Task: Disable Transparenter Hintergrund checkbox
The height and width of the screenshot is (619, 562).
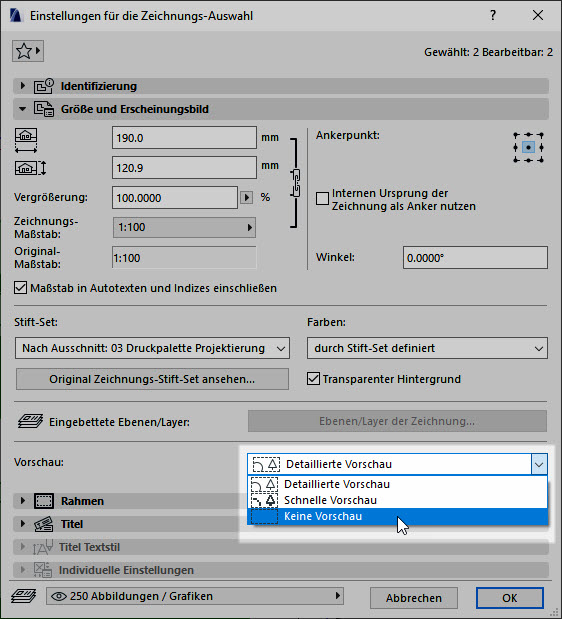Action: (x=313, y=379)
